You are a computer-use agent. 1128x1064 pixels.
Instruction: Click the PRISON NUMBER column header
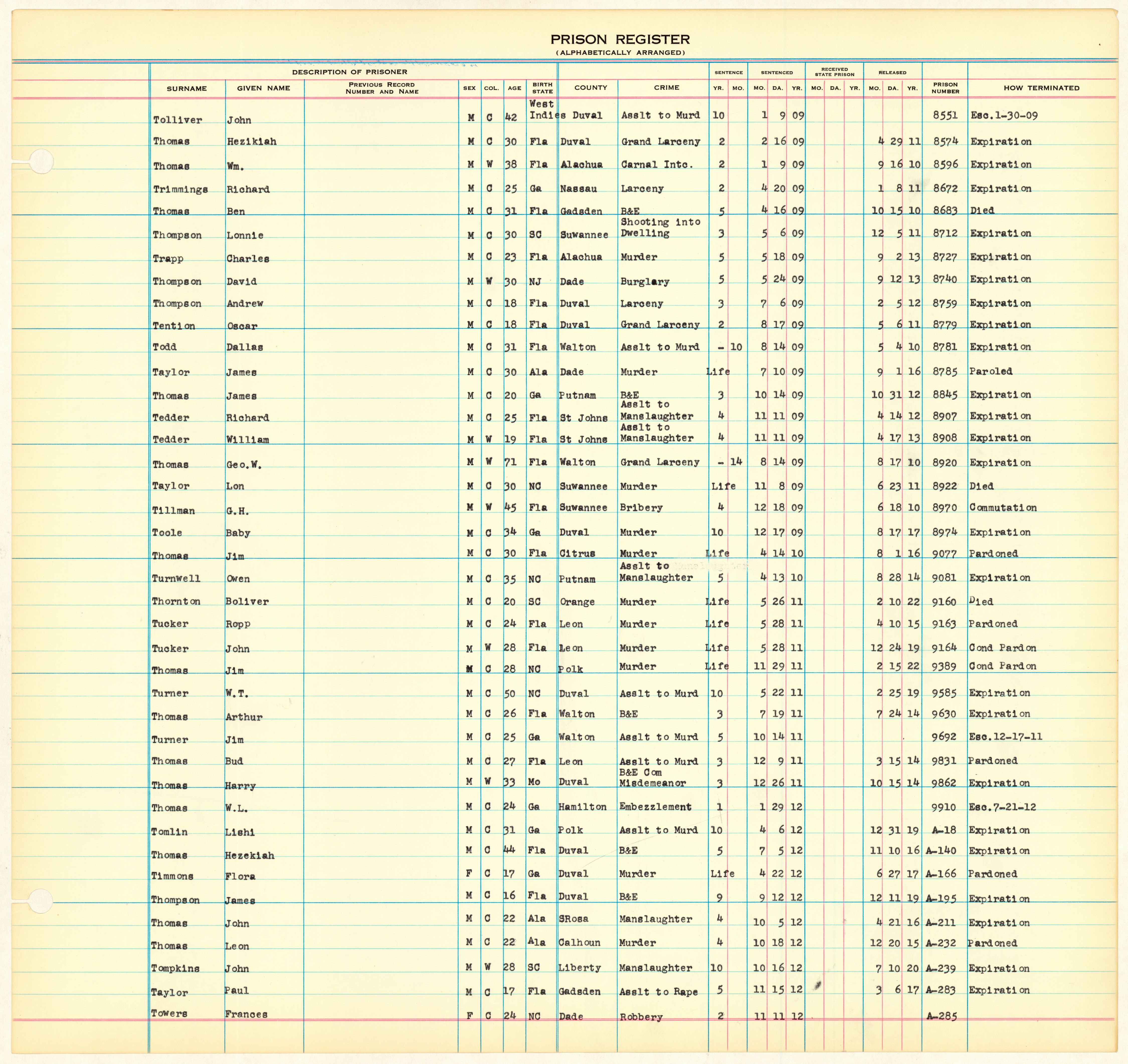[945, 88]
